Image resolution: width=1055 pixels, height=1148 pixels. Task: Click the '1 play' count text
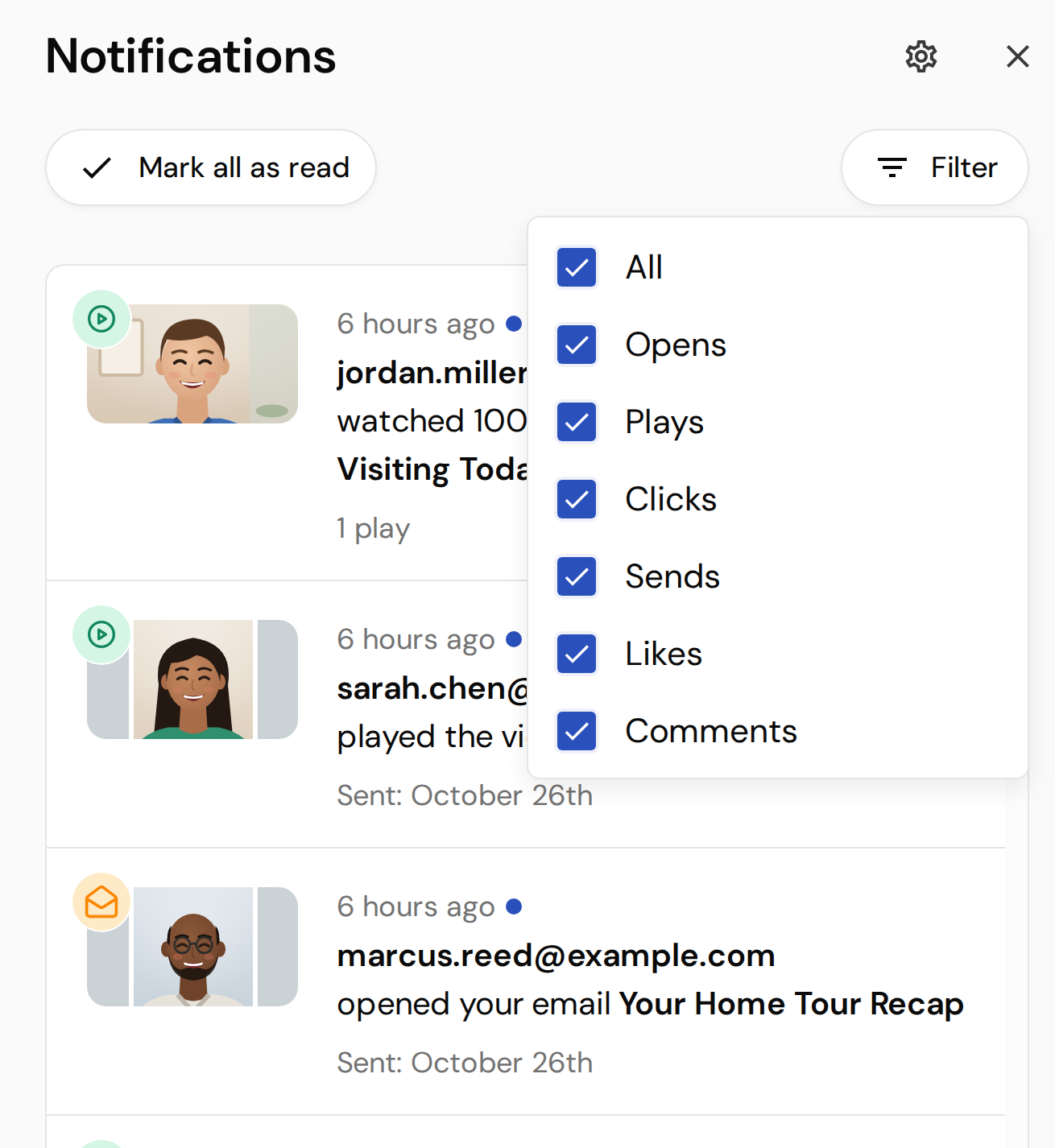(x=374, y=529)
